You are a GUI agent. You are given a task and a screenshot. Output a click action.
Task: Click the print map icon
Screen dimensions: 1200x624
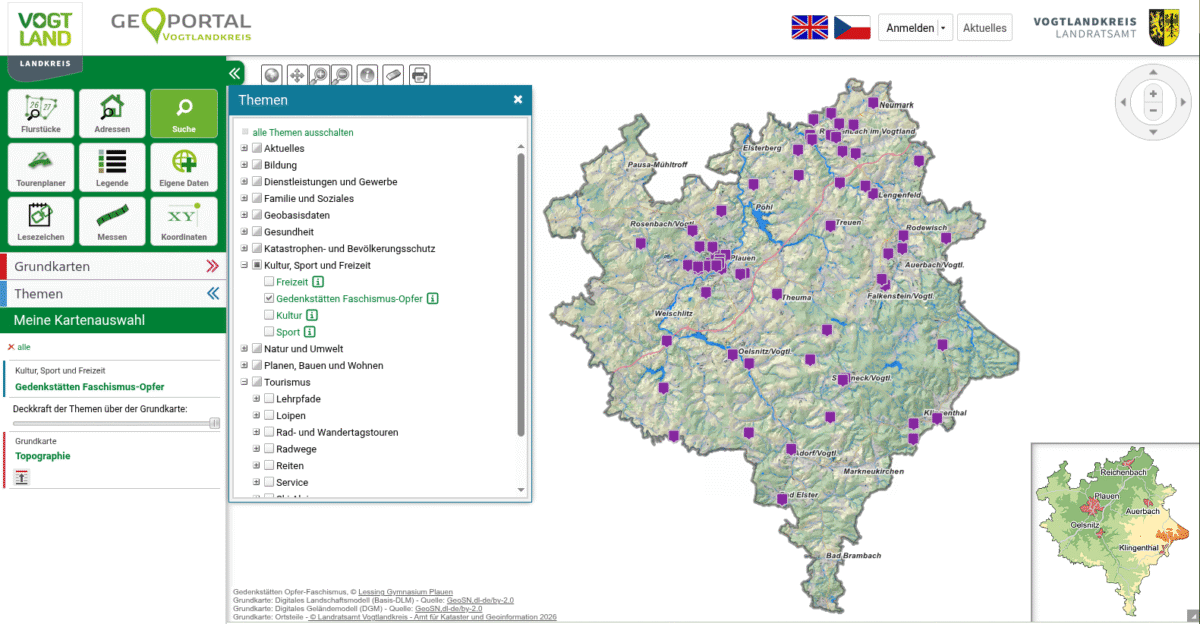pos(419,75)
